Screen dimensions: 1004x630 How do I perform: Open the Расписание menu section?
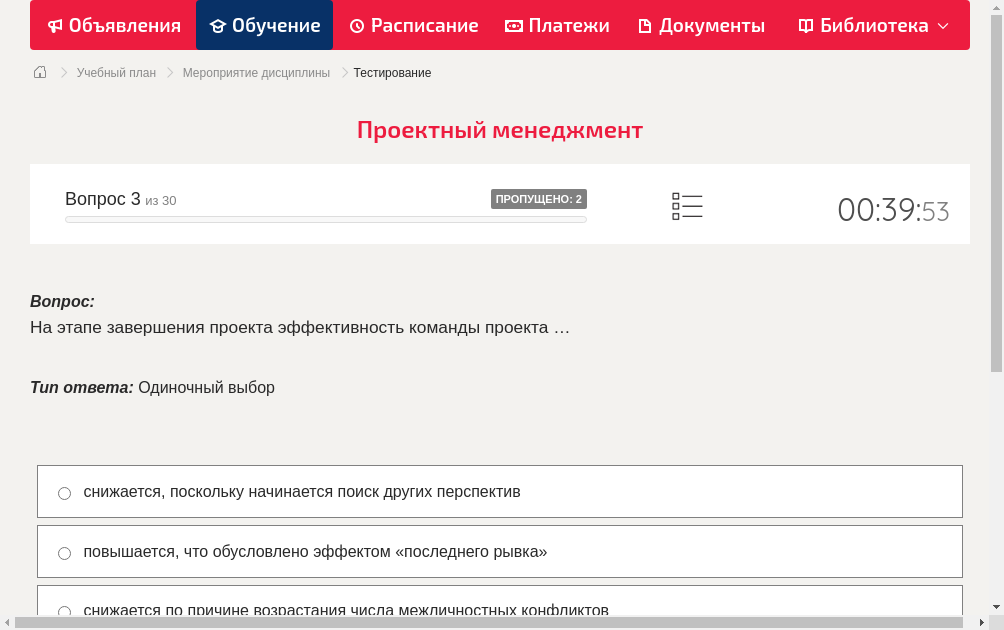click(413, 25)
